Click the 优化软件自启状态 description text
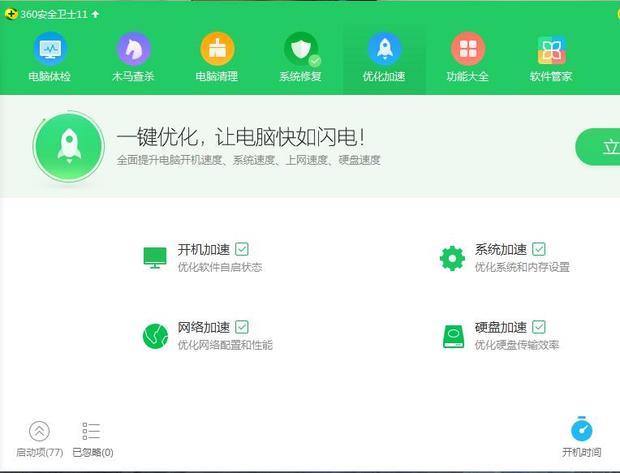 (220, 267)
